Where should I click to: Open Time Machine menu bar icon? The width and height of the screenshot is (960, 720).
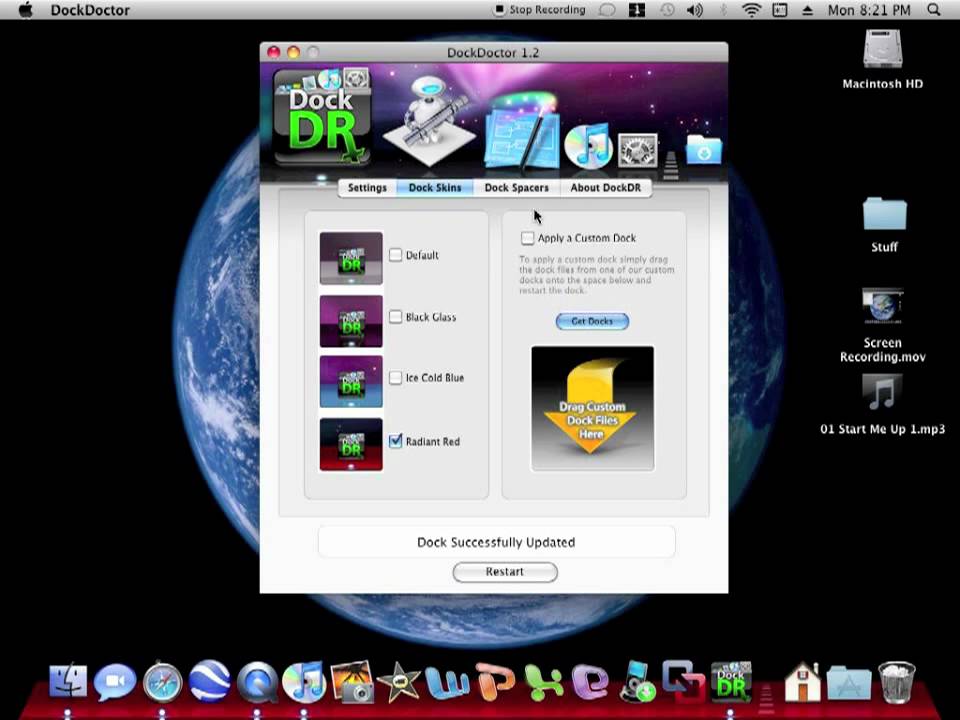pyautogui.click(x=667, y=10)
